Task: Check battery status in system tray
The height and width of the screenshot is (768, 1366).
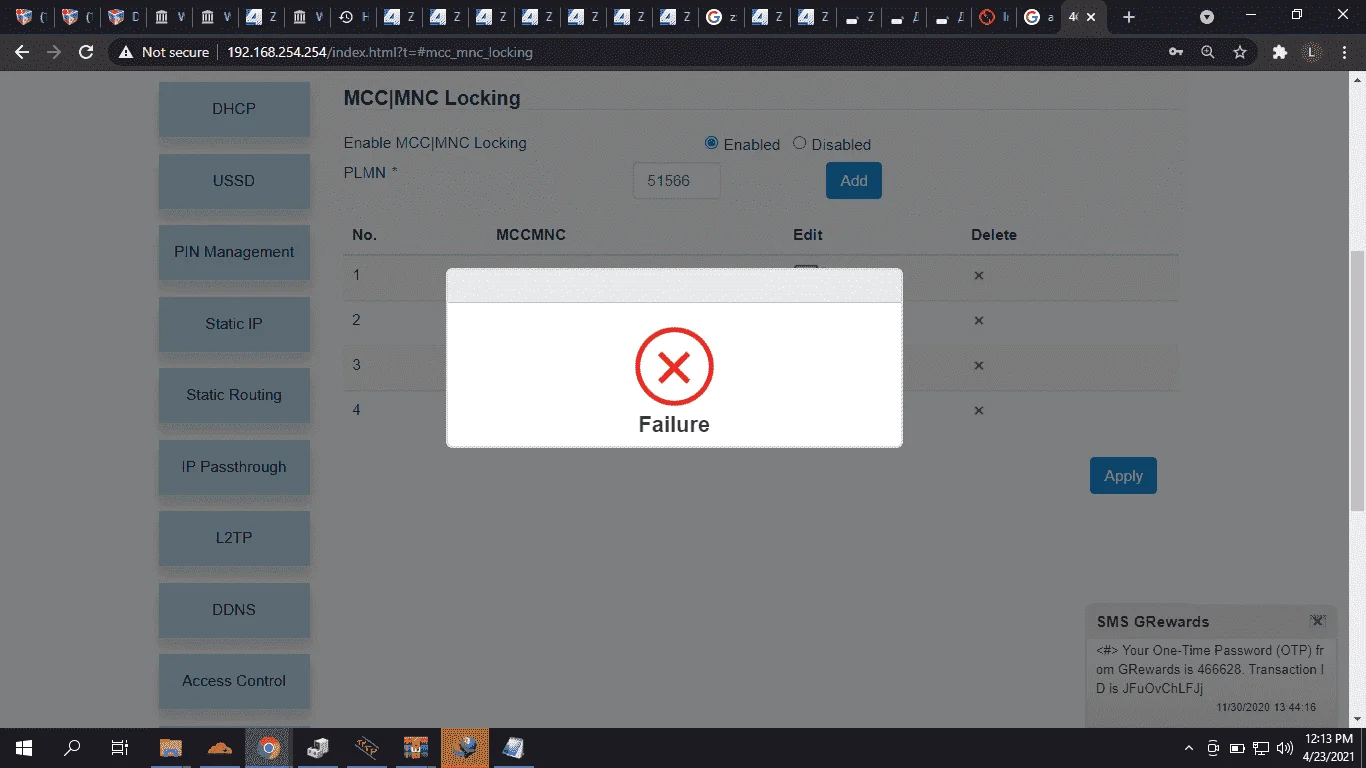Action: point(1237,748)
